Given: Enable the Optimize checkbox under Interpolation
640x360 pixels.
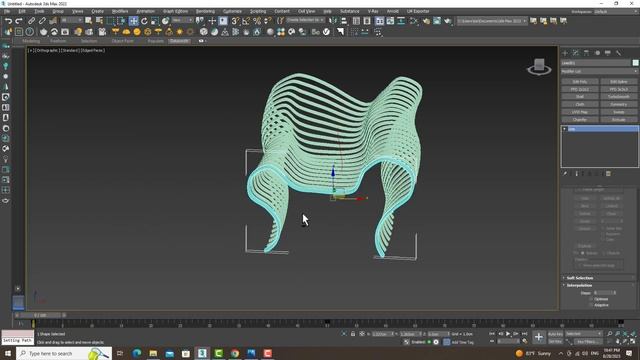Looking at the screenshot, I should [591, 299].
